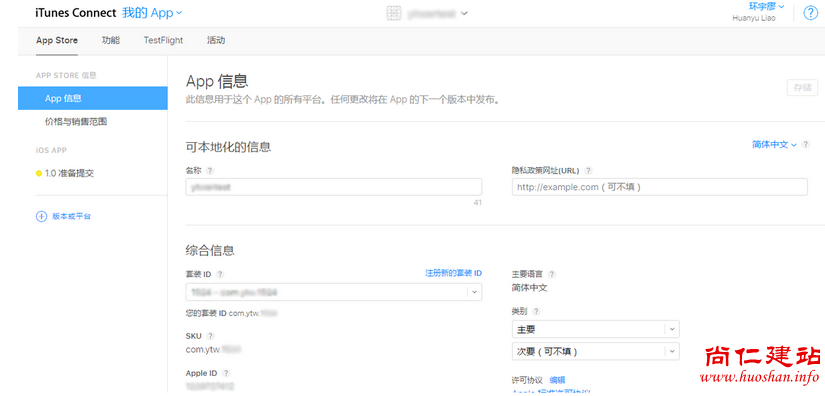Open the app selector dropdown in header

click(464, 14)
